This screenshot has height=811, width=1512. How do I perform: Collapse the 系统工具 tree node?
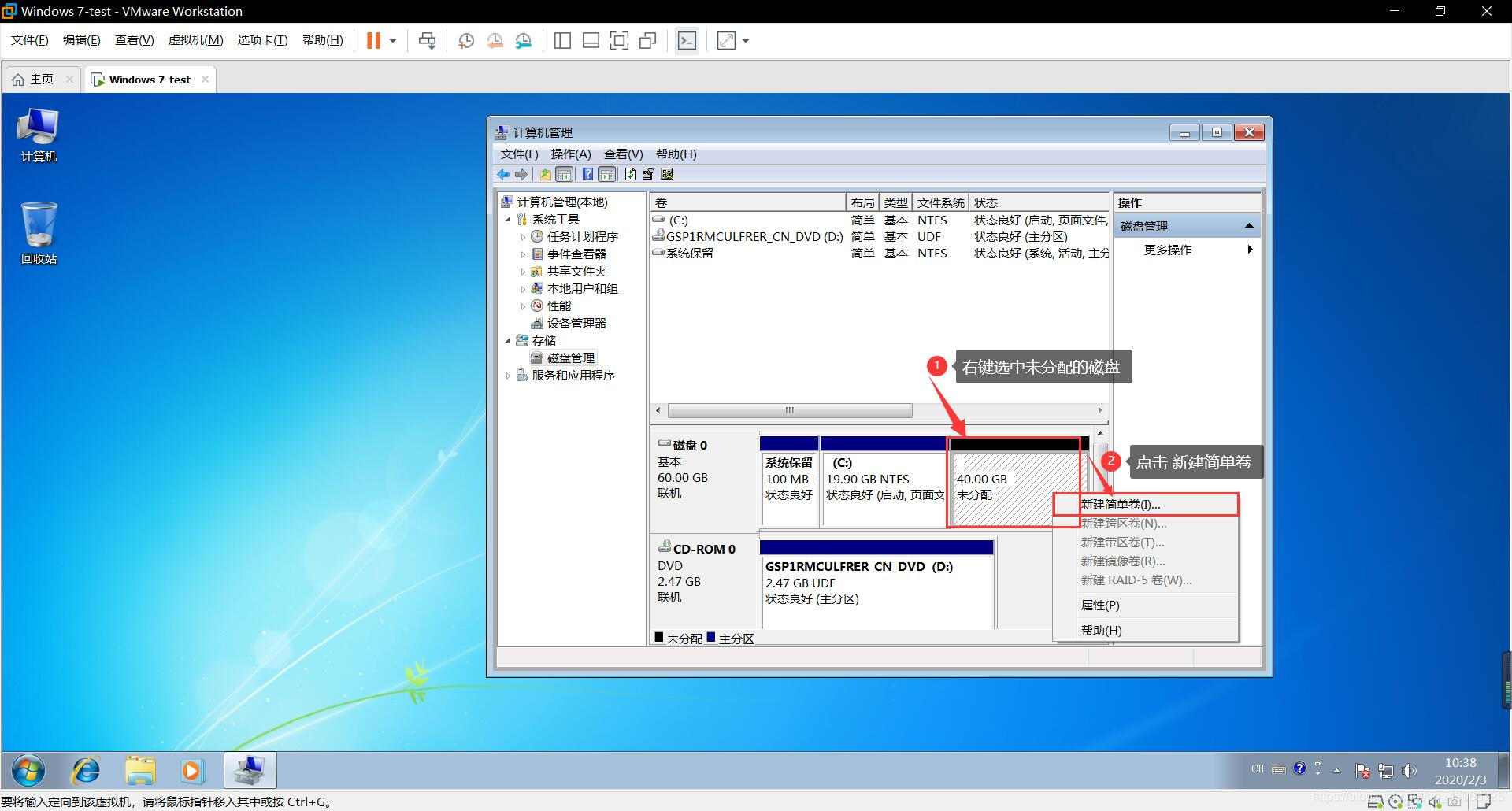tap(509, 220)
